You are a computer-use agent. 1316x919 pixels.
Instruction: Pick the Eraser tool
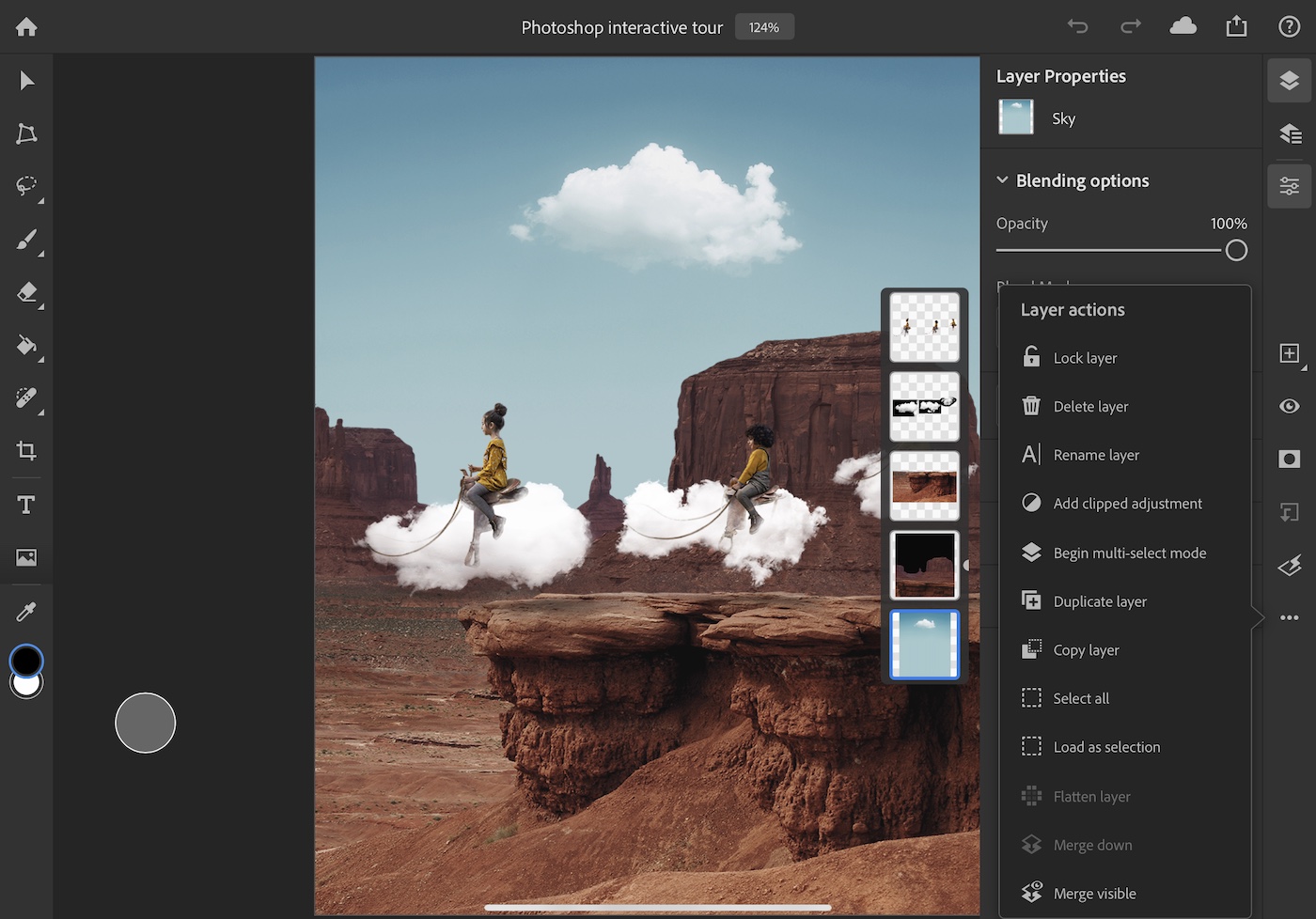click(x=25, y=293)
